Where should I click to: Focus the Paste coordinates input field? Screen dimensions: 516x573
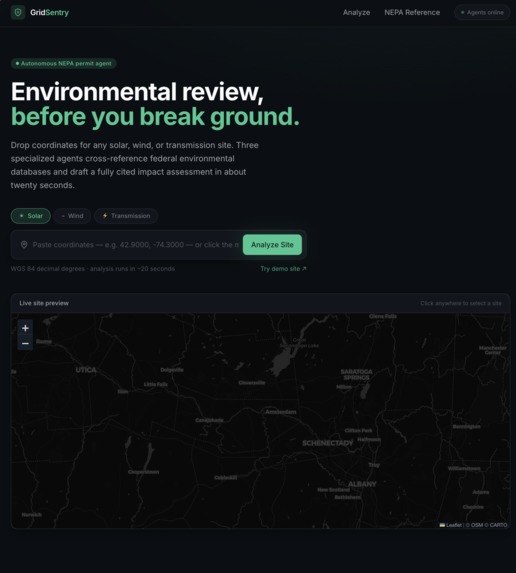(136, 245)
